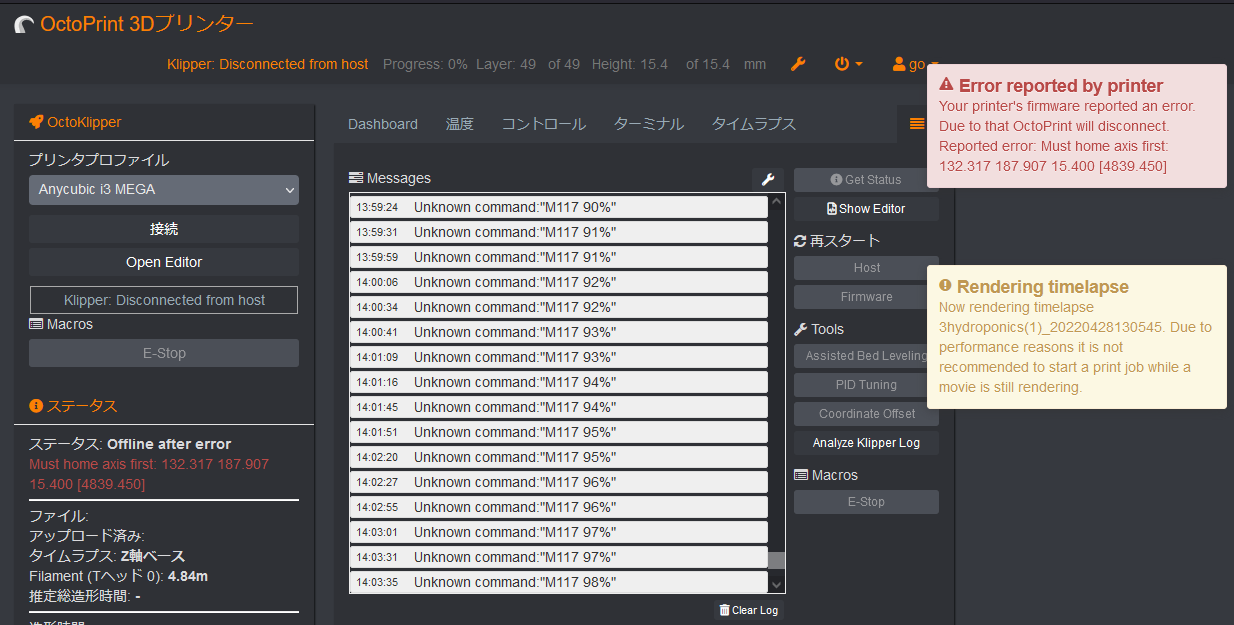Click the navbar "Klipper: Disconnected from host" text
The image size is (1234, 625).
click(x=268, y=64)
